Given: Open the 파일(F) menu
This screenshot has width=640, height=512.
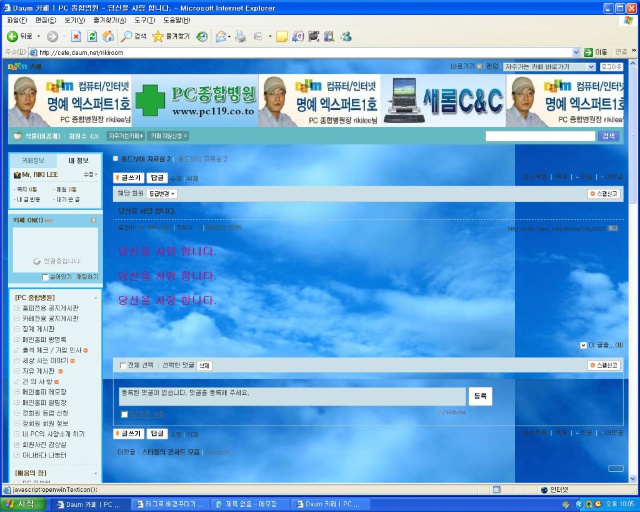Looking at the screenshot, I should point(16,20).
